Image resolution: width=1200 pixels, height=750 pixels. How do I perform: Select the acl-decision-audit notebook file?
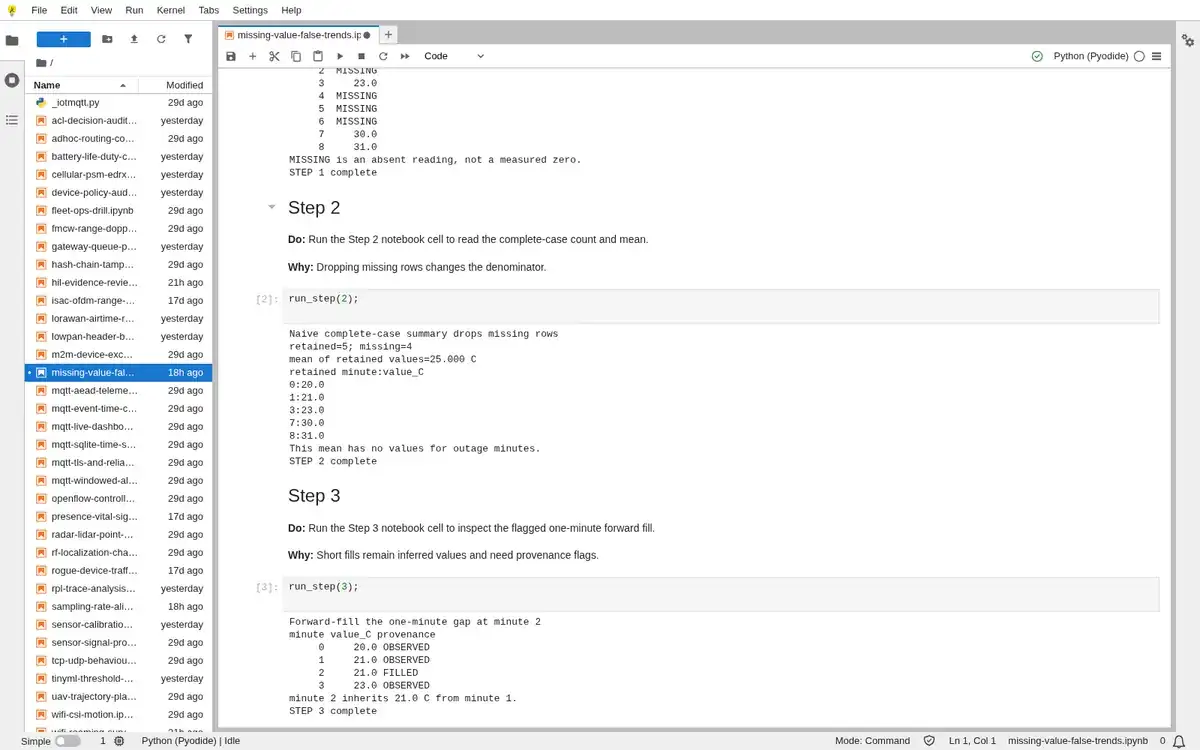(x=118, y=121)
